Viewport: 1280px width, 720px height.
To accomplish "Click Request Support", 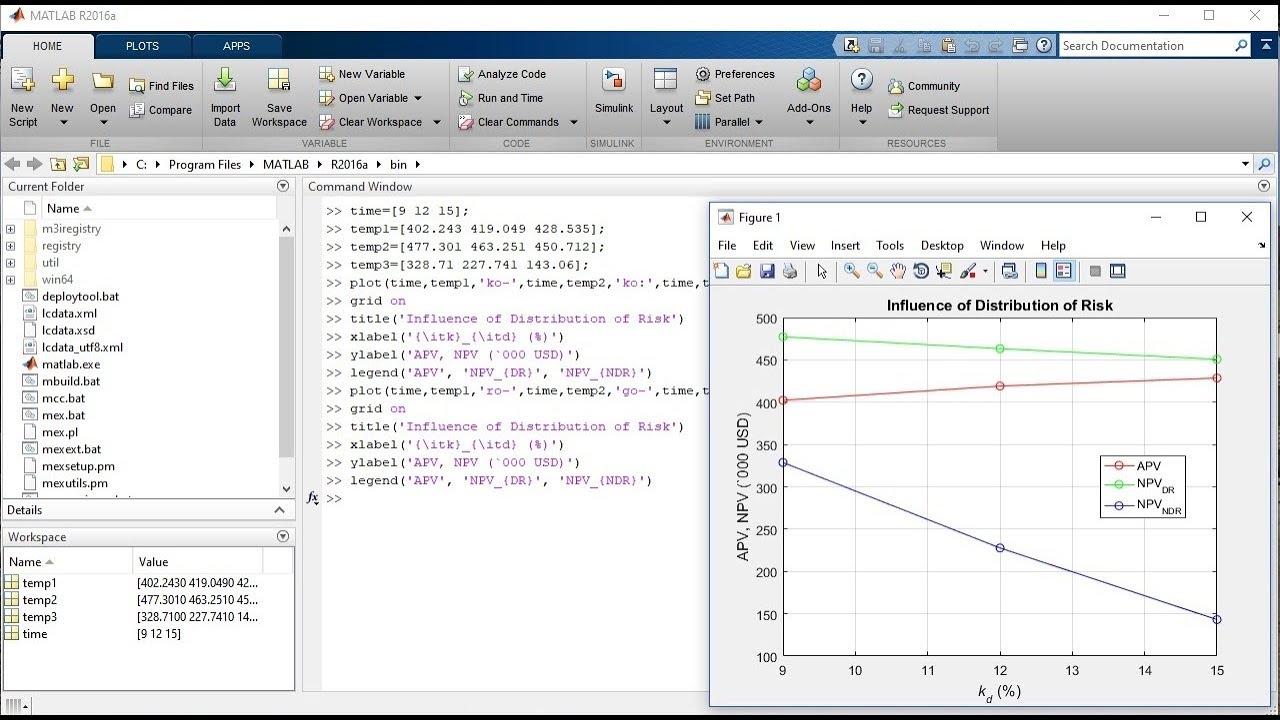I will pos(938,110).
